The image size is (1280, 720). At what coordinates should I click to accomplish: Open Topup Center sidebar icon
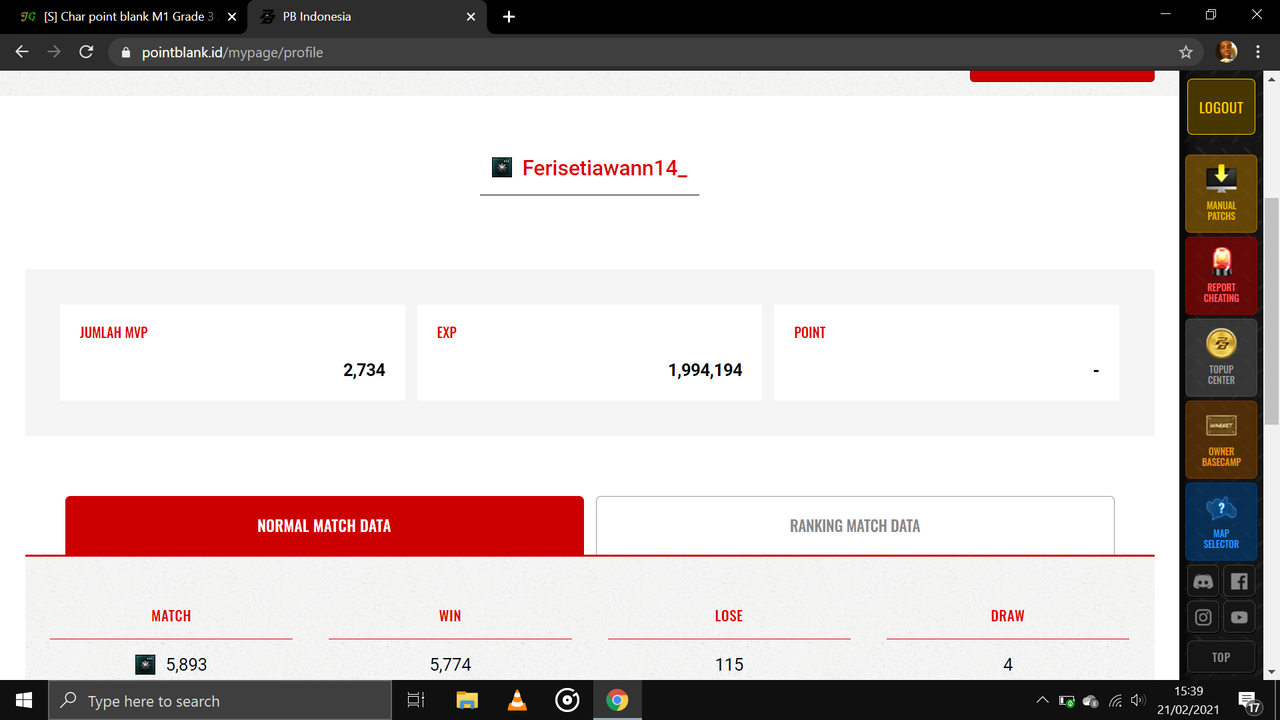coord(1221,357)
